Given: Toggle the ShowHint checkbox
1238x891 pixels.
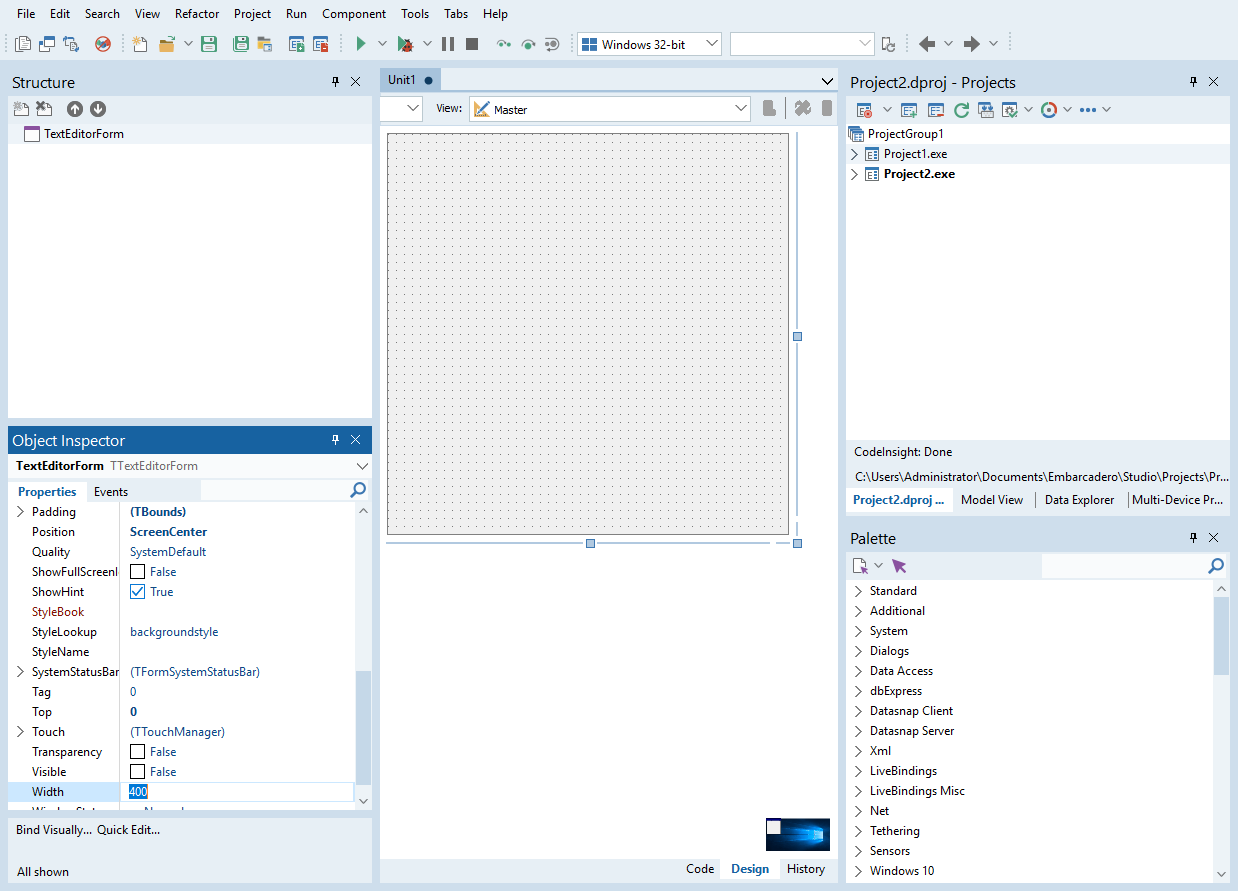Looking at the screenshot, I should [138, 592].
